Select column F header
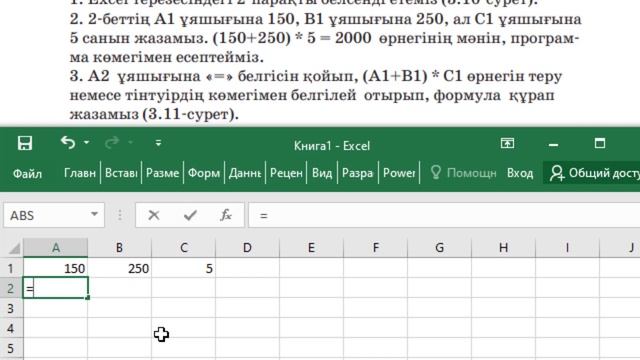Viewport: 640px width, 360px height. pos(376,247)
